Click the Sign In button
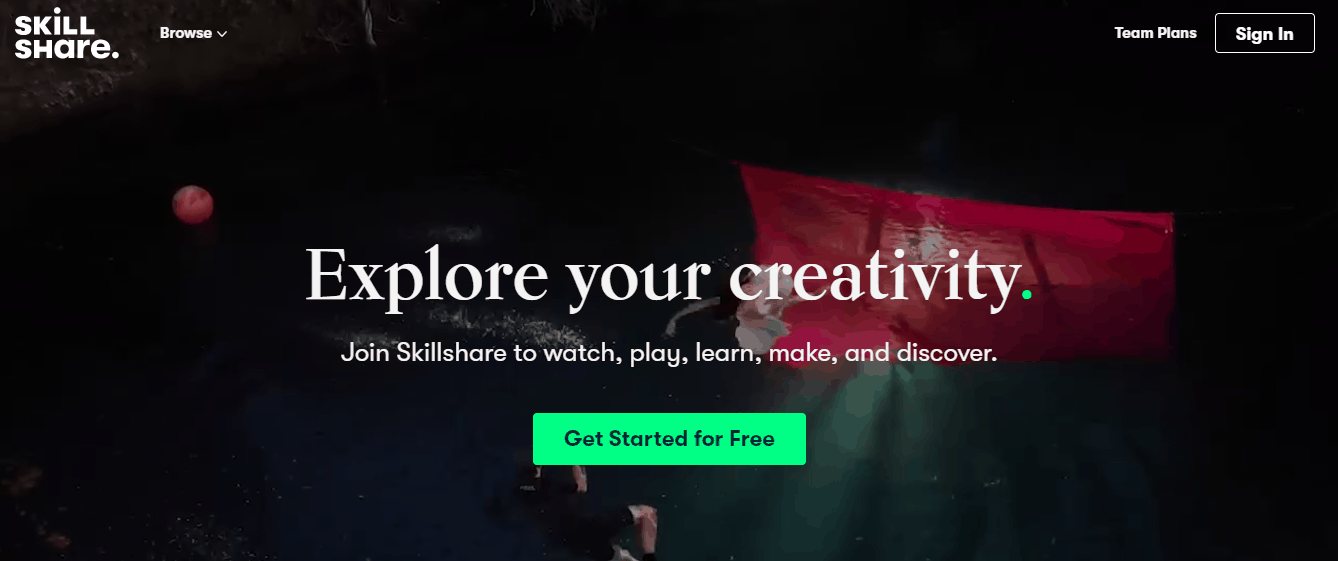The image size is (1338, 561). 1264,33
